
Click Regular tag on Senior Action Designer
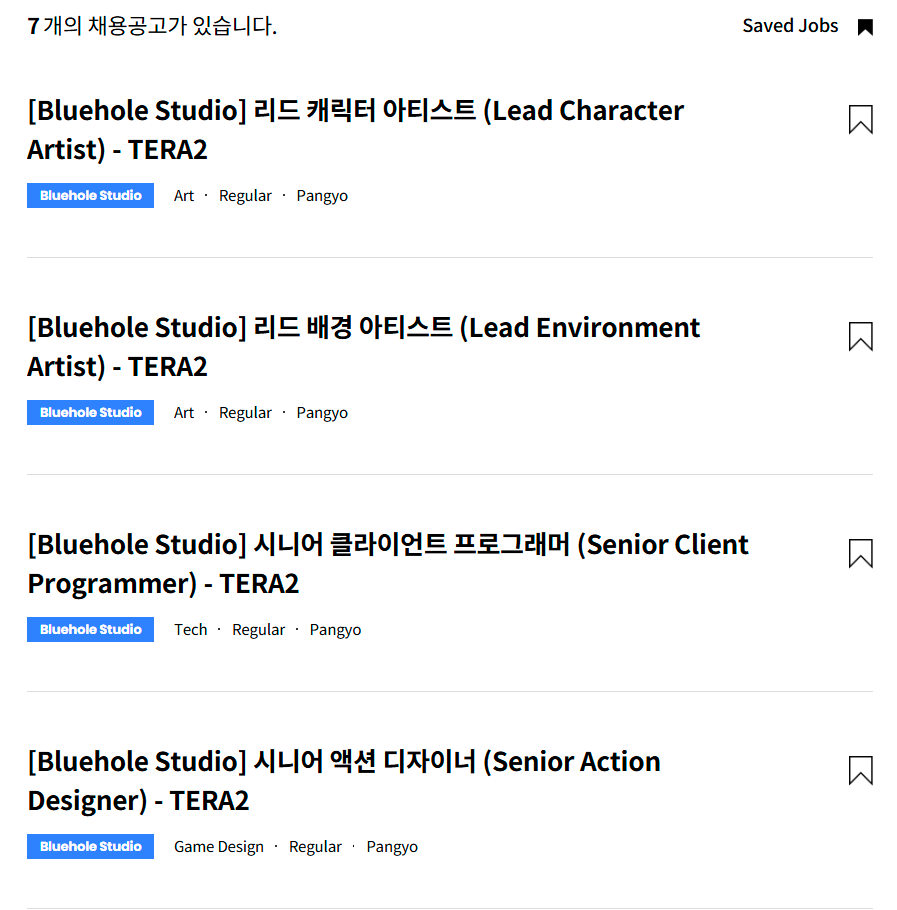(315, 847)
